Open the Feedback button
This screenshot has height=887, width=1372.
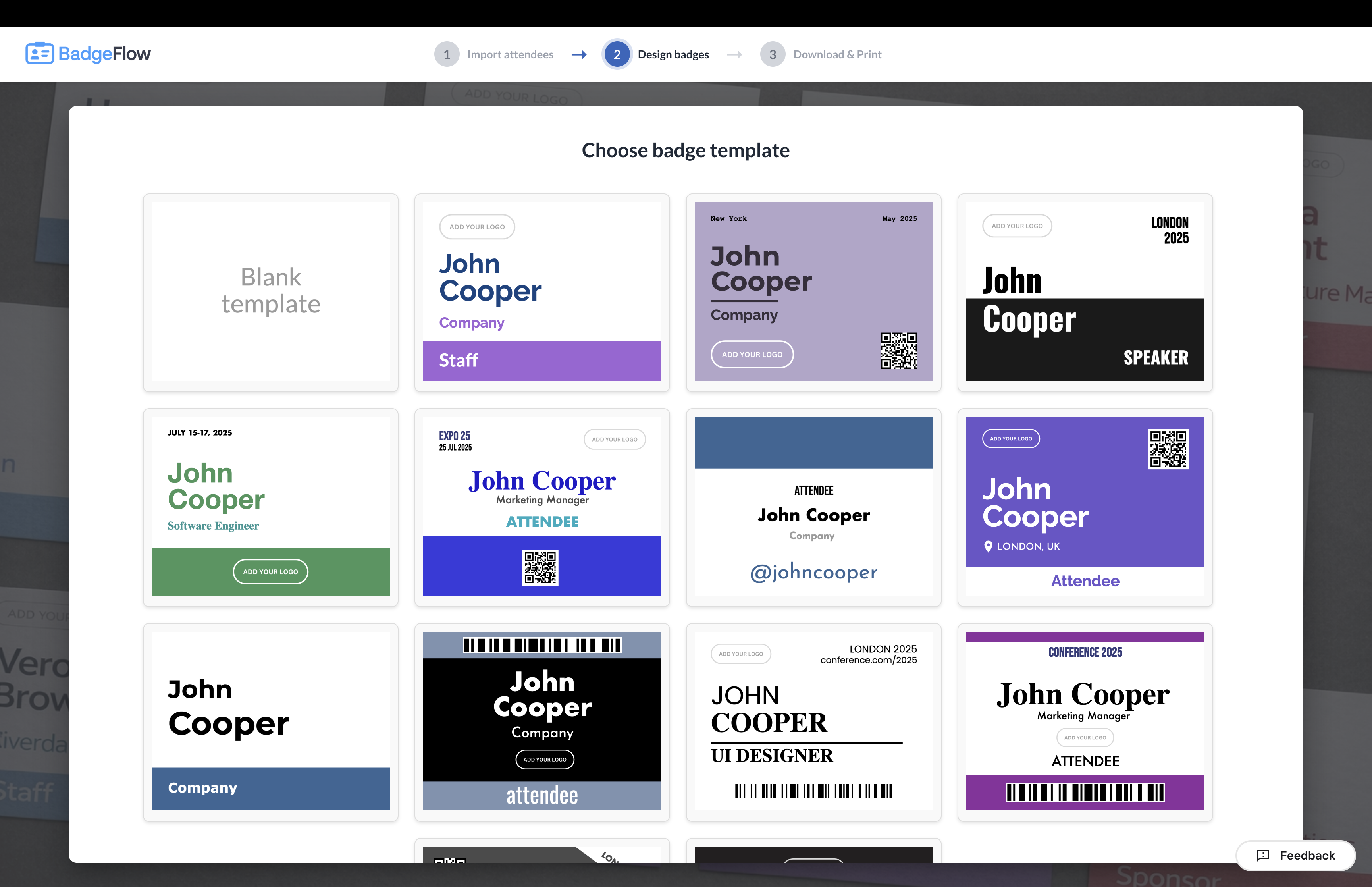[x=1295, y=855]
